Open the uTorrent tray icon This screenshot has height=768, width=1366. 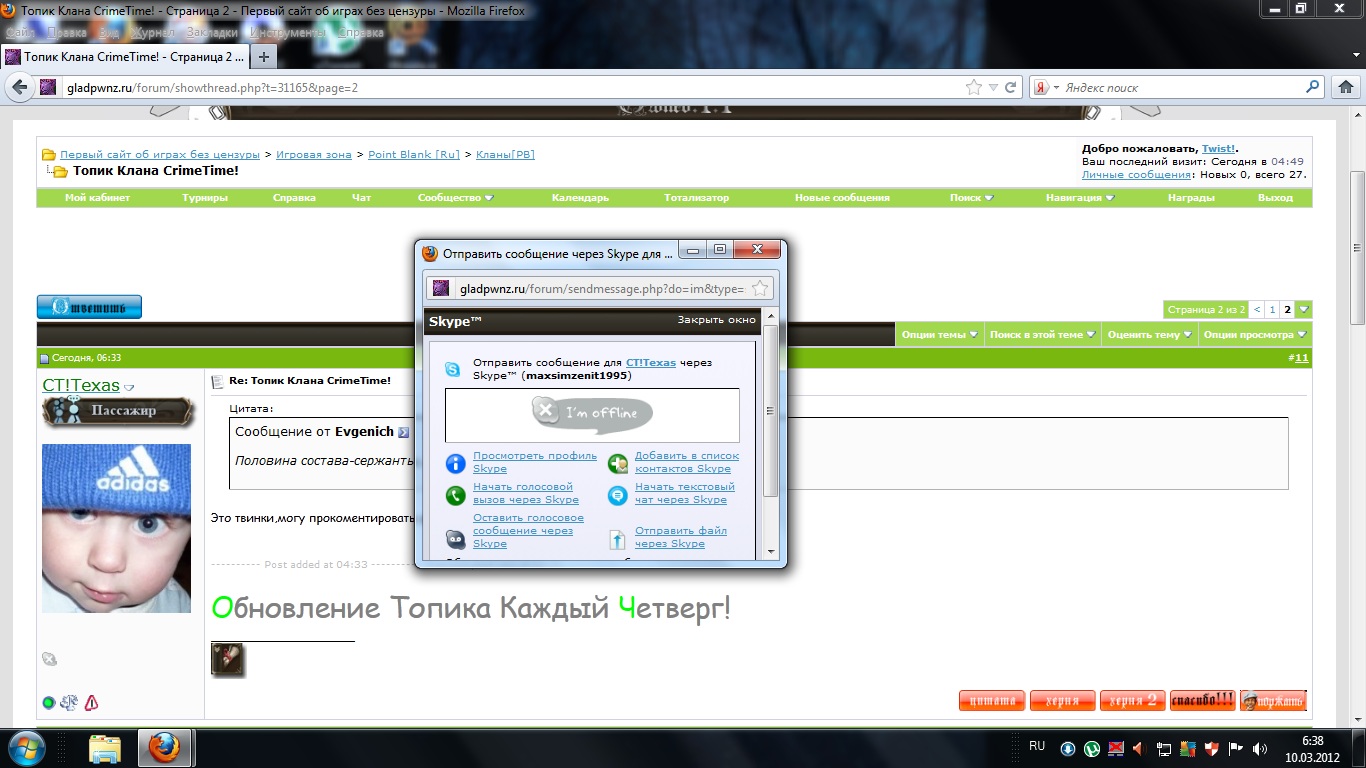coord(1092,748)
